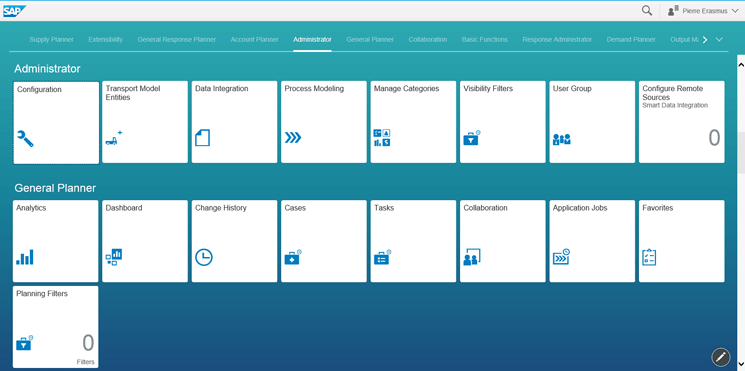Click the document icon on Data Integration tile
The width and height of the screenshot is (745, 371).
(202, 138)
